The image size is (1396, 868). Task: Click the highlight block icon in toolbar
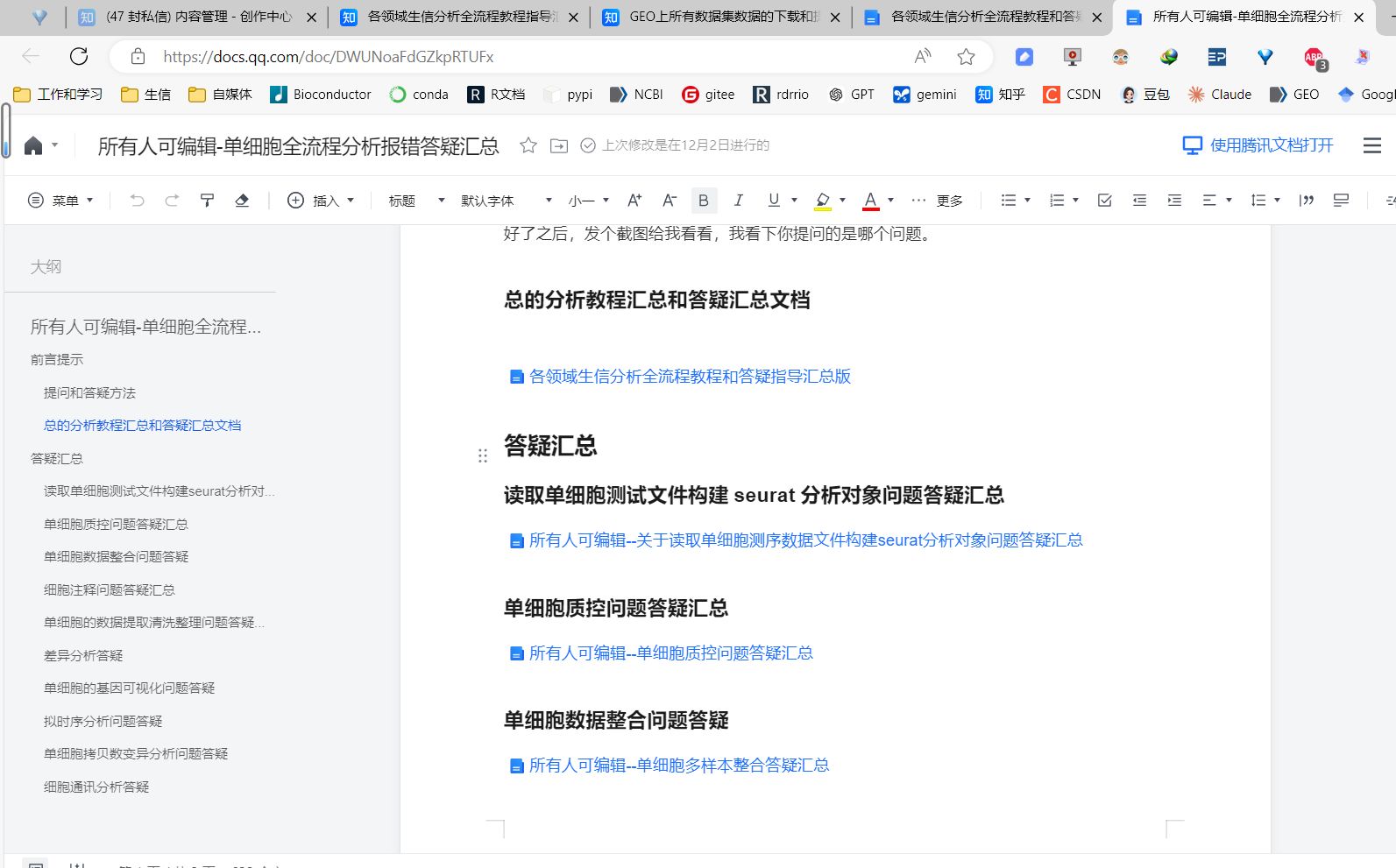point(1341,201)
